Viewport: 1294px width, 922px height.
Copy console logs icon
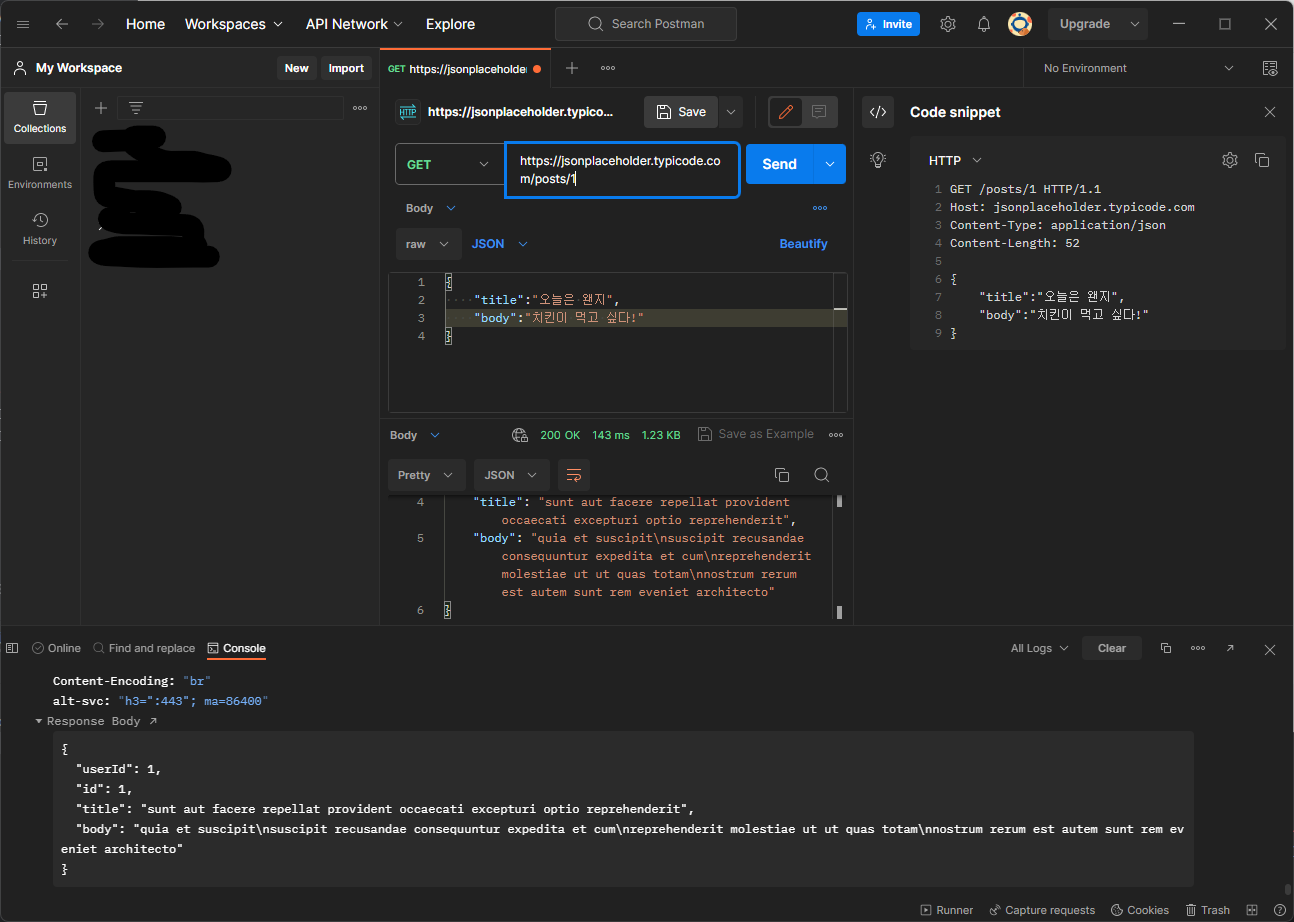pos(1166,648)
